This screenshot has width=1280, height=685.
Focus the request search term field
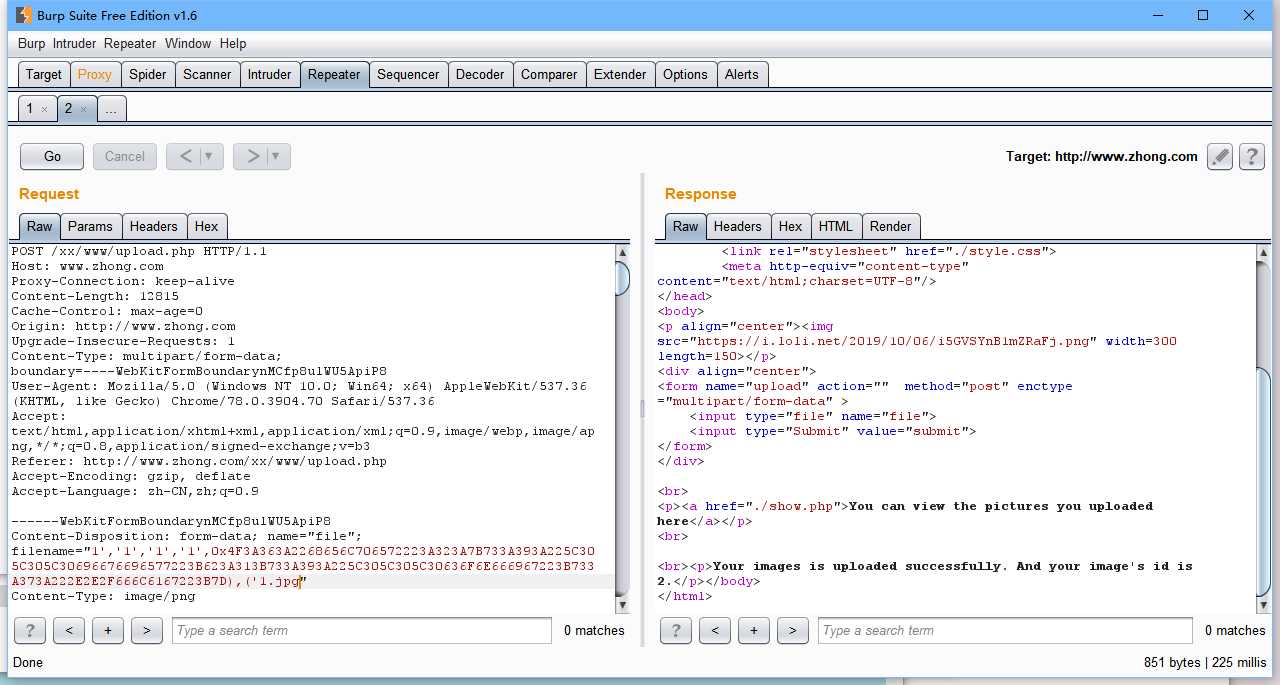click(361, 630)
